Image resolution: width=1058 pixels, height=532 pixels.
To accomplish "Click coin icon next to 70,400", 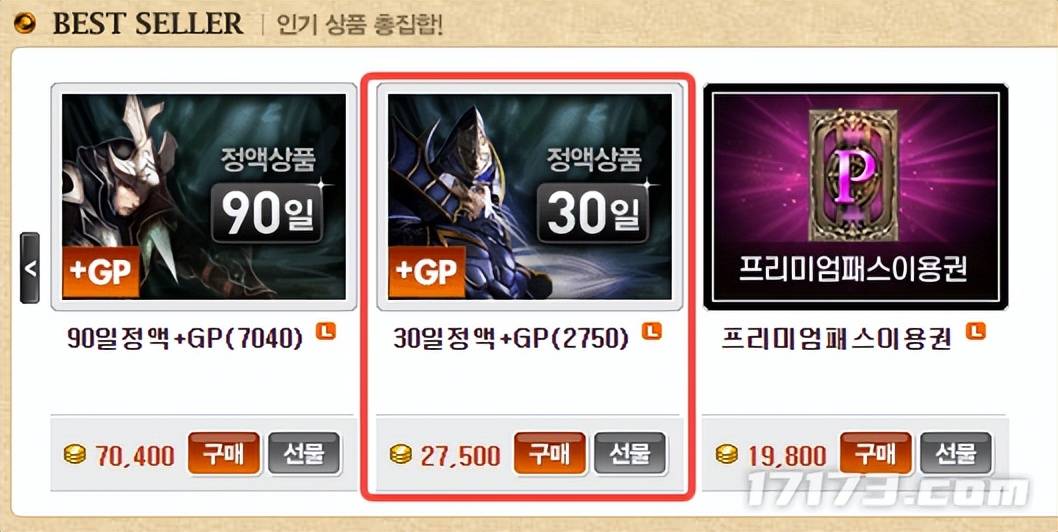I will (x=75, y=454).
